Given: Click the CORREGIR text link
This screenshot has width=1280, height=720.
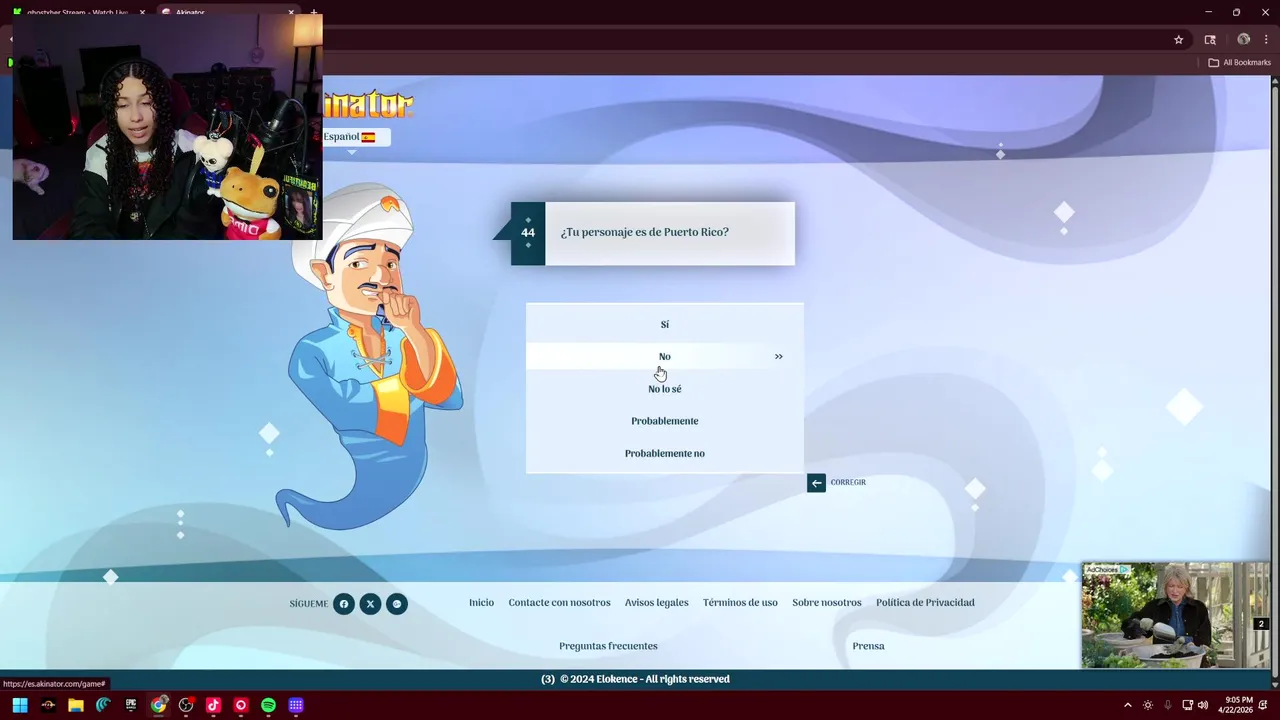Looking at the screenshot, I should point(848,482).
